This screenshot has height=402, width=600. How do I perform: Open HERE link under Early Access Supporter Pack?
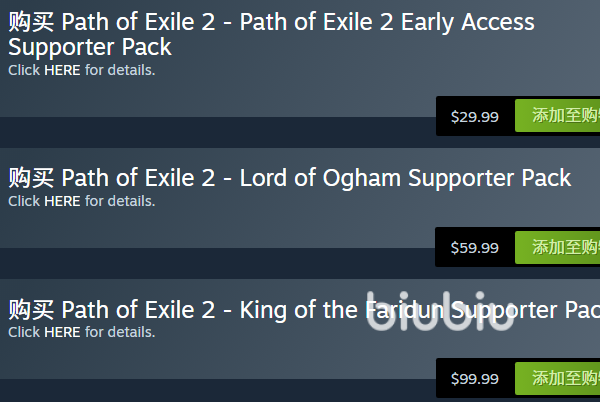point(62,70)
